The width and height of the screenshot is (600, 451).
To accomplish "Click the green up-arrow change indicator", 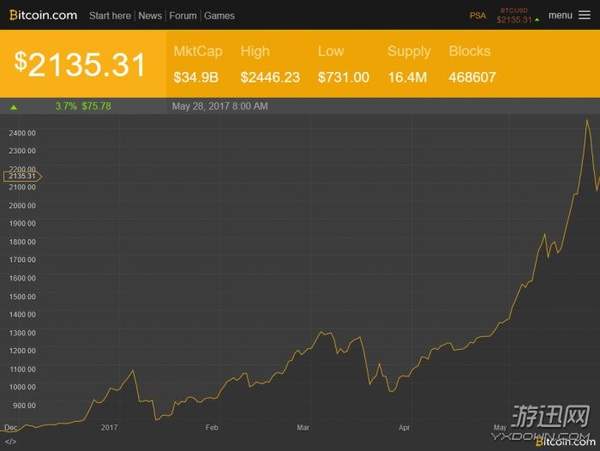I will [x=14, y=105].
